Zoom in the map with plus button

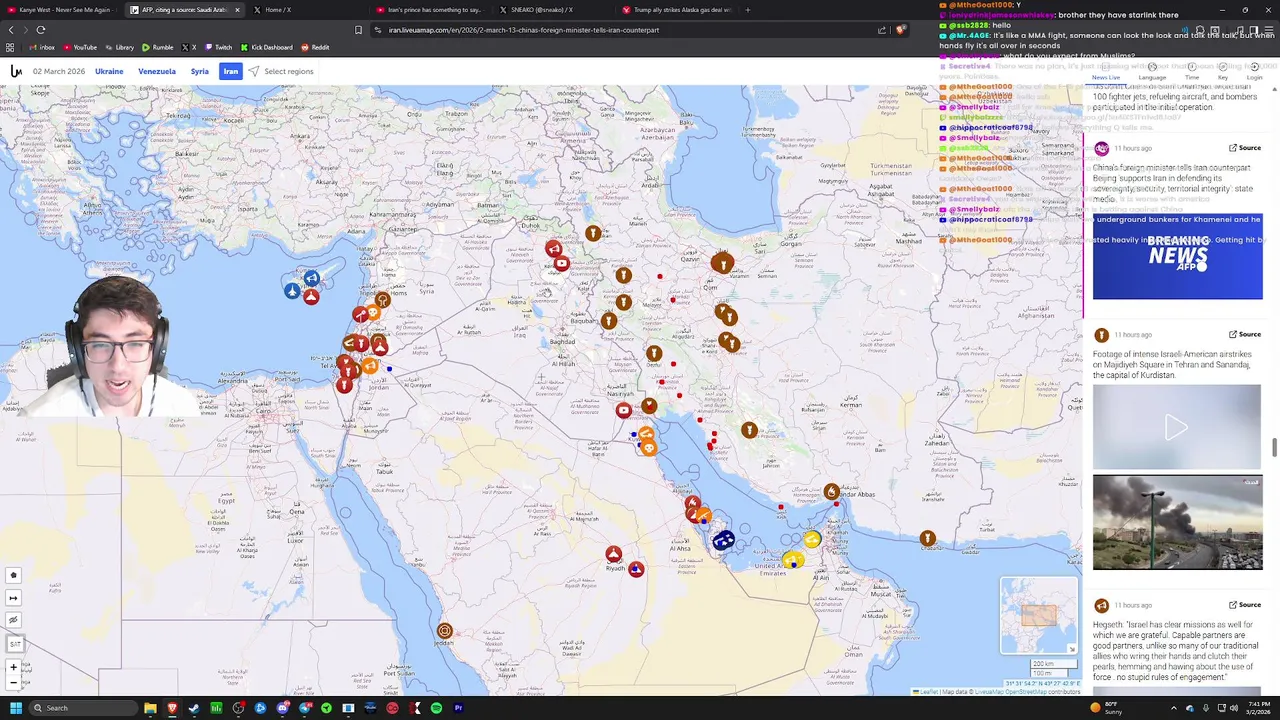click(14, 667)
